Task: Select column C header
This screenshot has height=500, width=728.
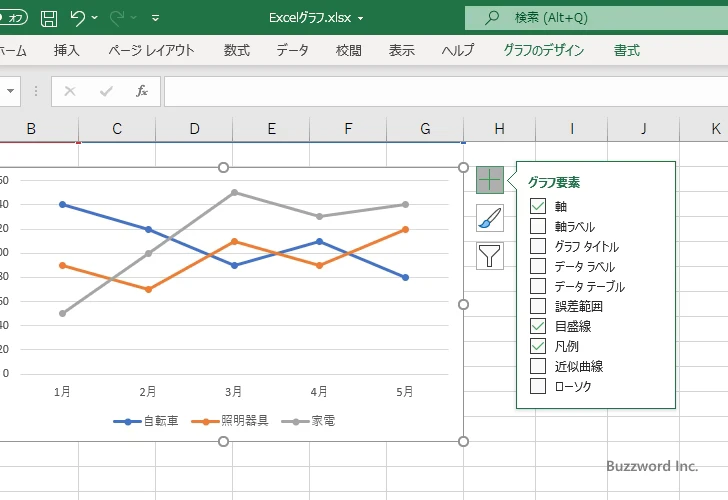Action: pos(117,129)
